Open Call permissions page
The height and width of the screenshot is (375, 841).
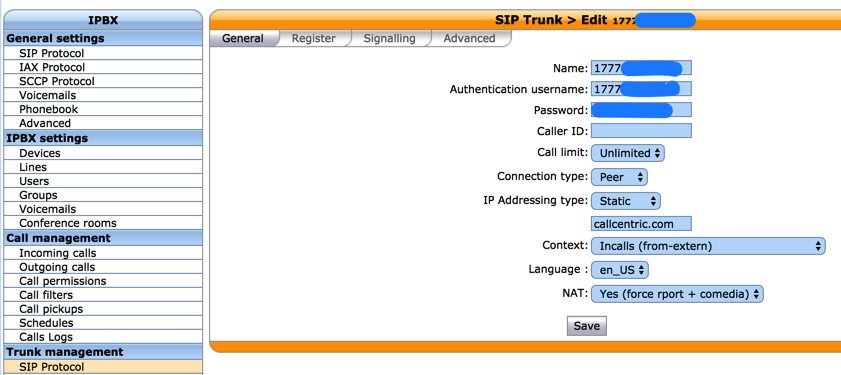click(103, 281)
